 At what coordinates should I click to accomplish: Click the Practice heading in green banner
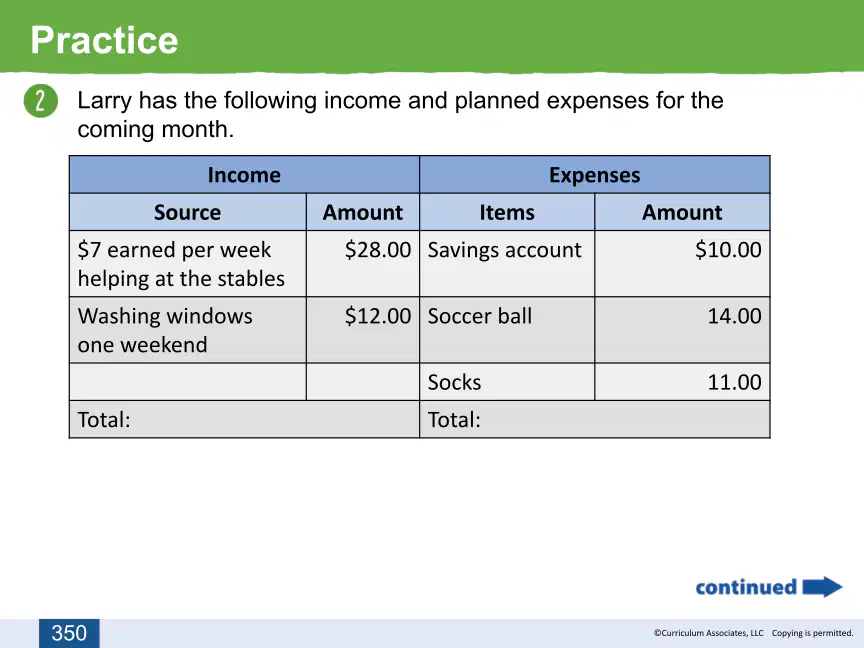click(x=104, y=40)
